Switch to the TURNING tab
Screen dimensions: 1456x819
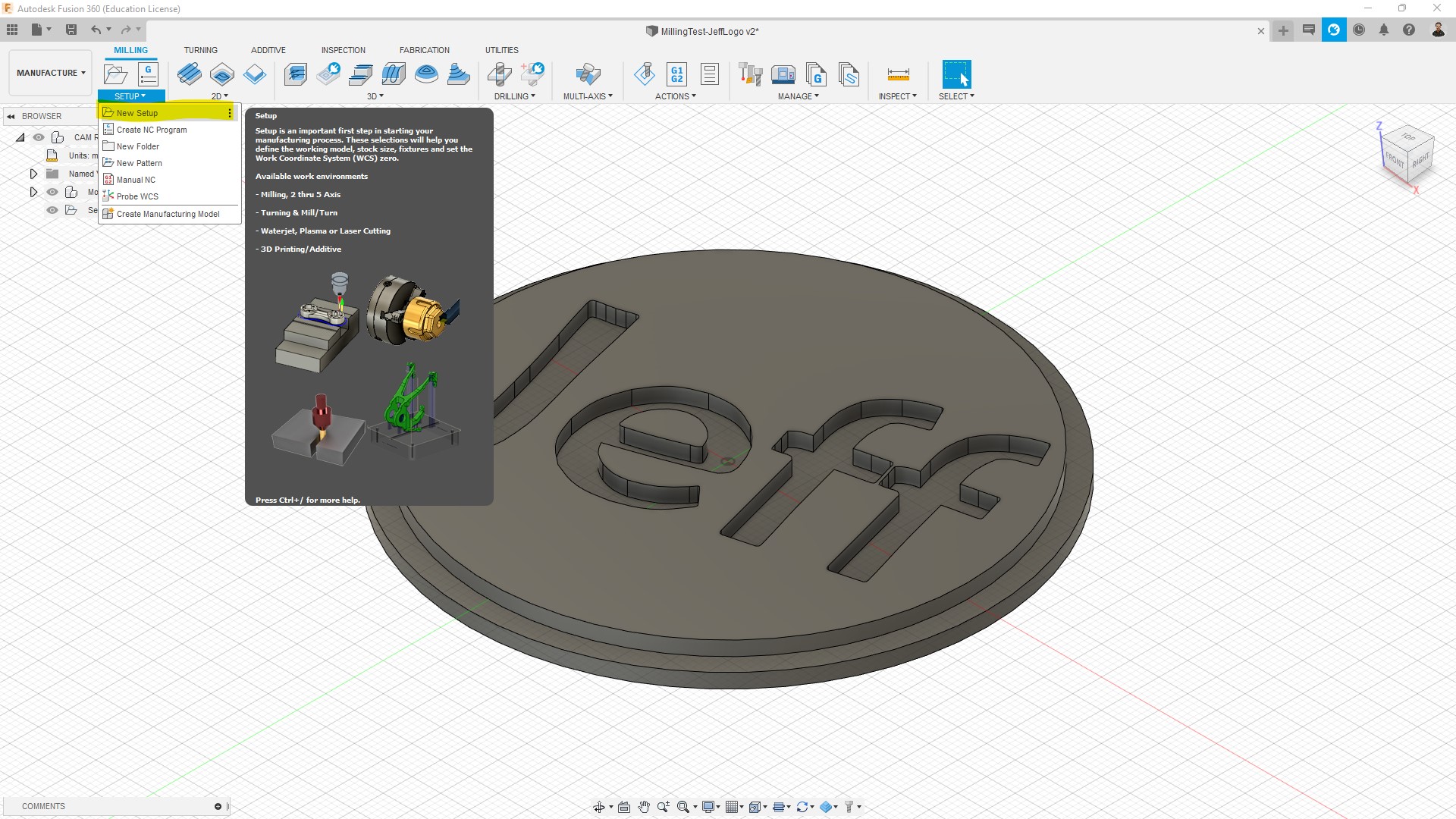[x=200, y=50]
